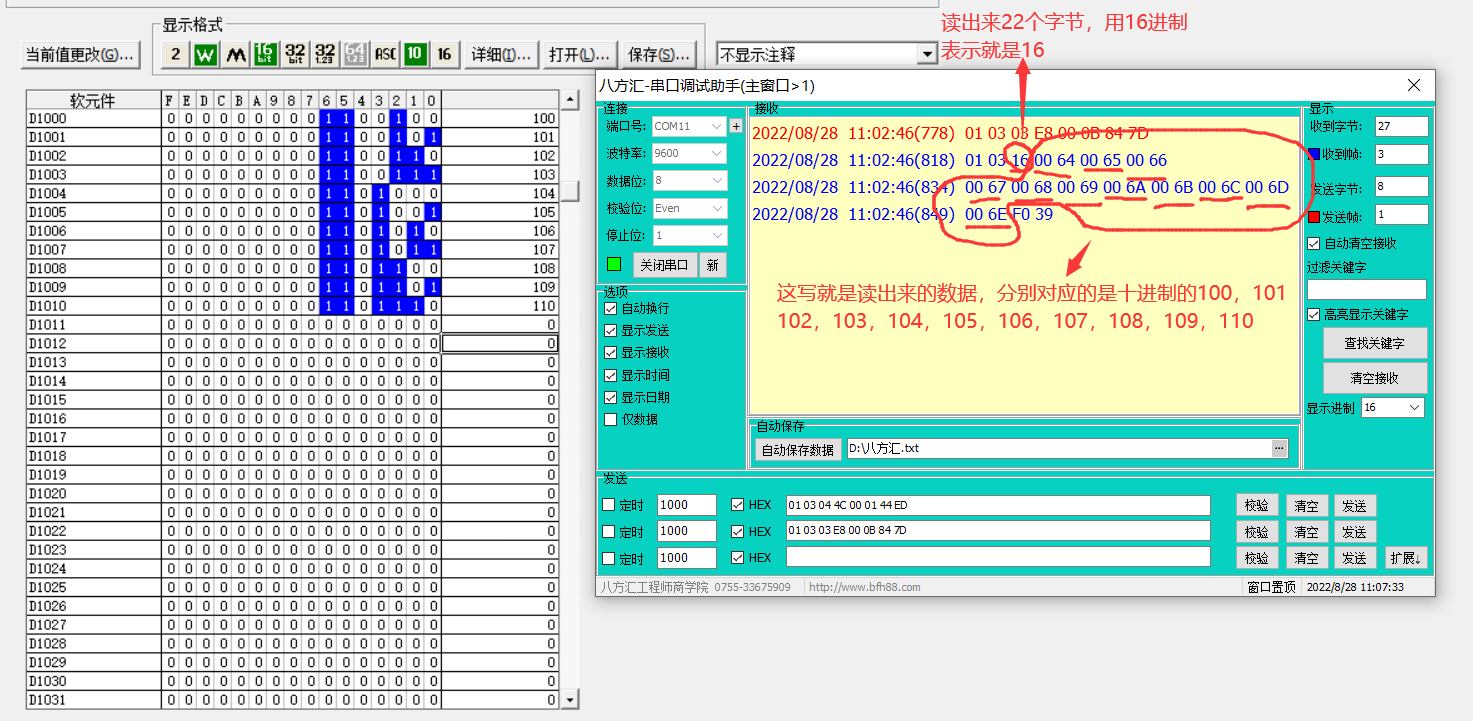
Task: Switch to 32-bit integer display format
Action: 295,54
